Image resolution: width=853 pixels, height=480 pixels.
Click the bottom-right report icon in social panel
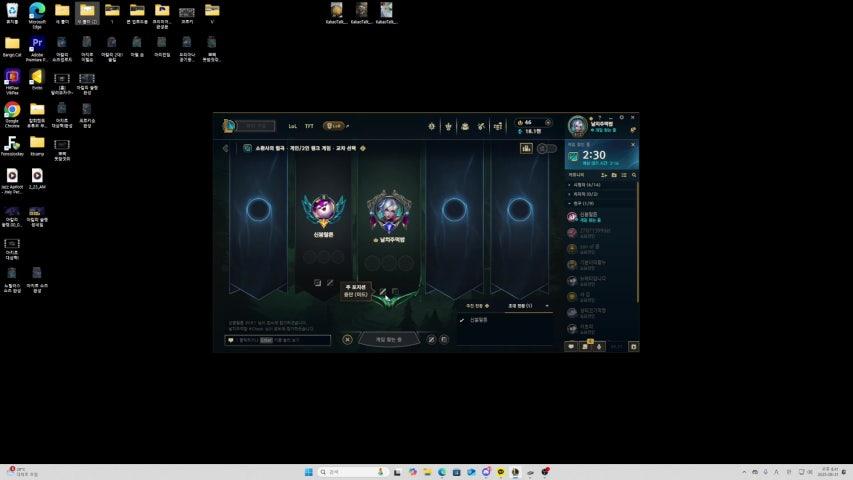pyautogui.click(x=633, y=346)
